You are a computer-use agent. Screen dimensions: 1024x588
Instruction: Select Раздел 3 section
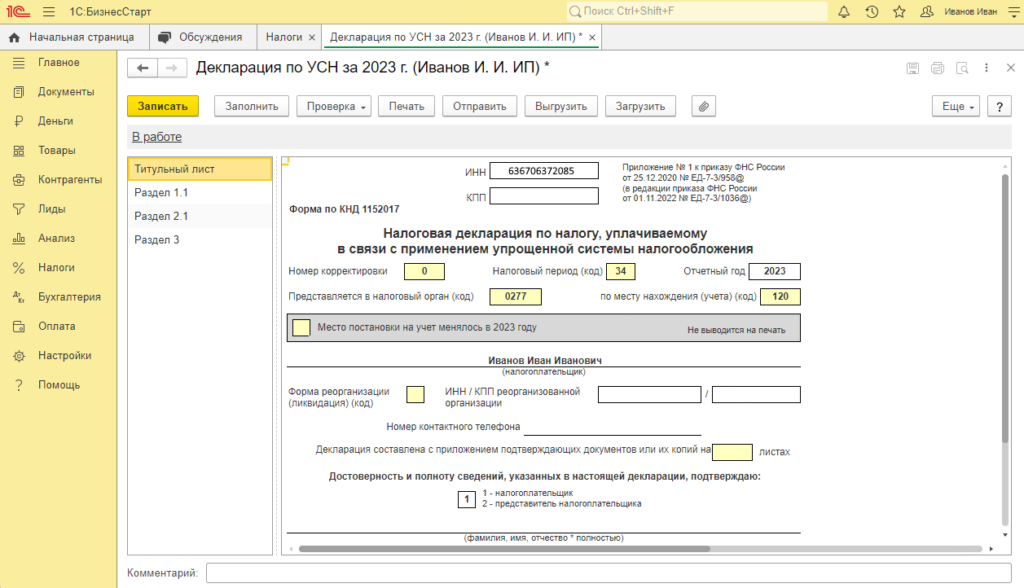pyautogui.click(x=200, y=240)
